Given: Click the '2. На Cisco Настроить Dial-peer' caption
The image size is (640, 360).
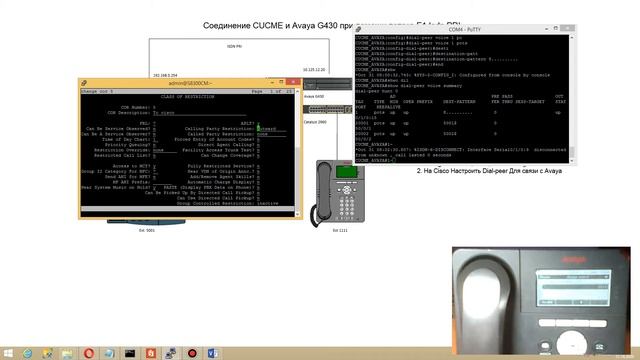Looking at the screenshot, I should tap(489, 171).
